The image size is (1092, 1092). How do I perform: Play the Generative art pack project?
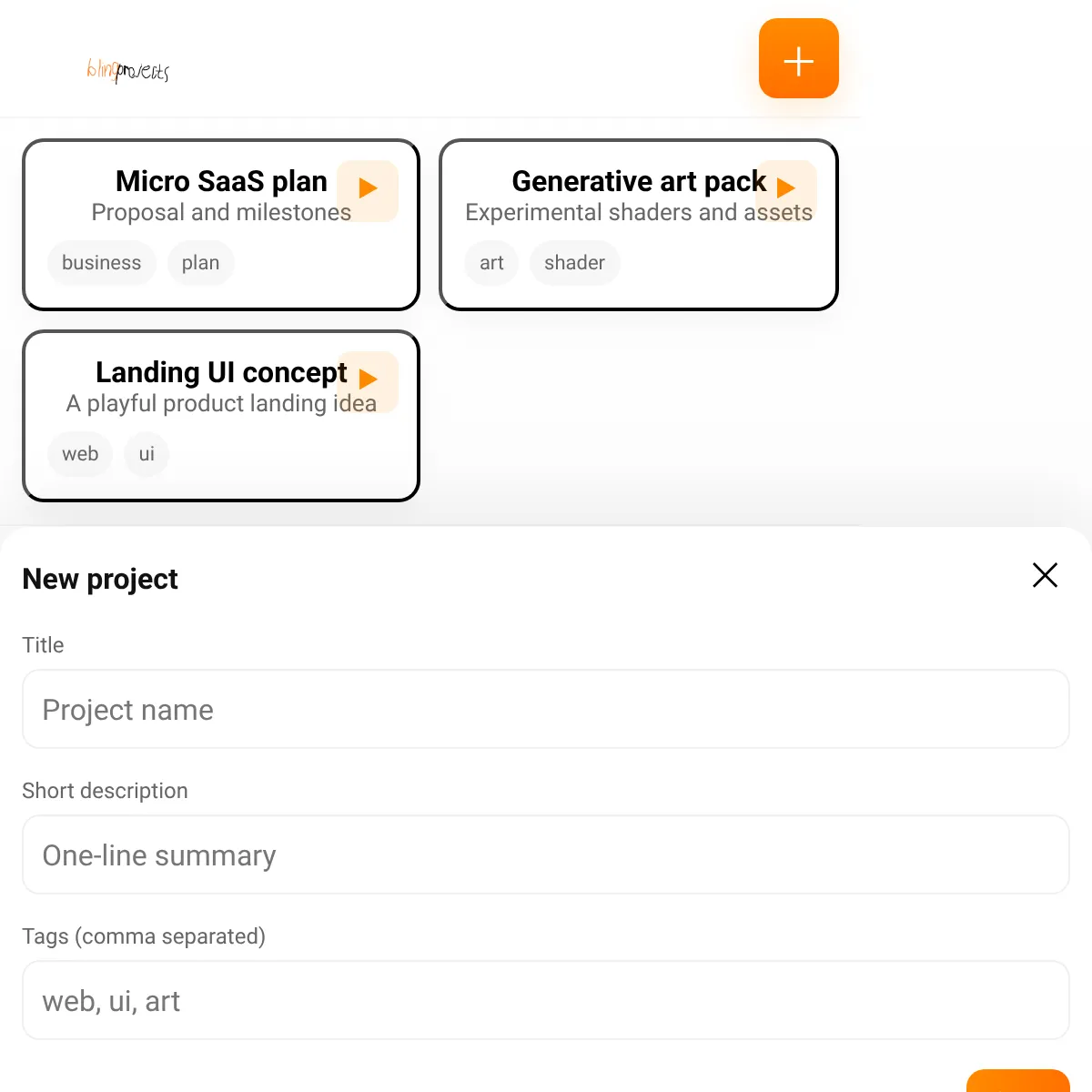786,191
